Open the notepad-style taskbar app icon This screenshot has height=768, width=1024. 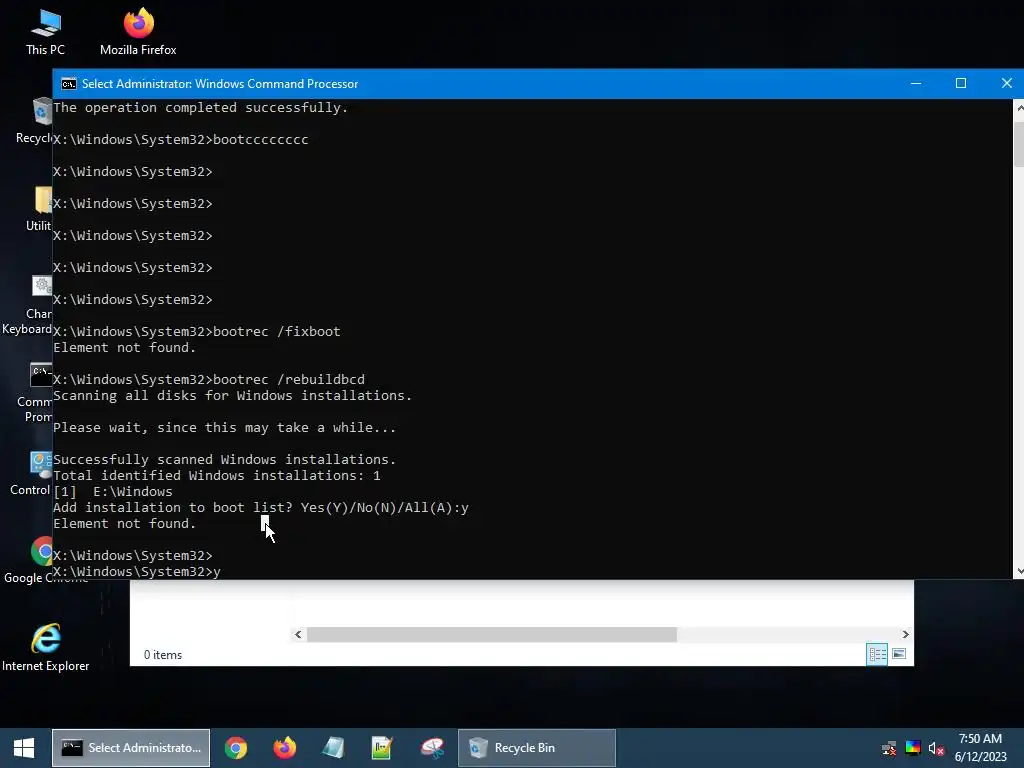click(x=333, y=748)
